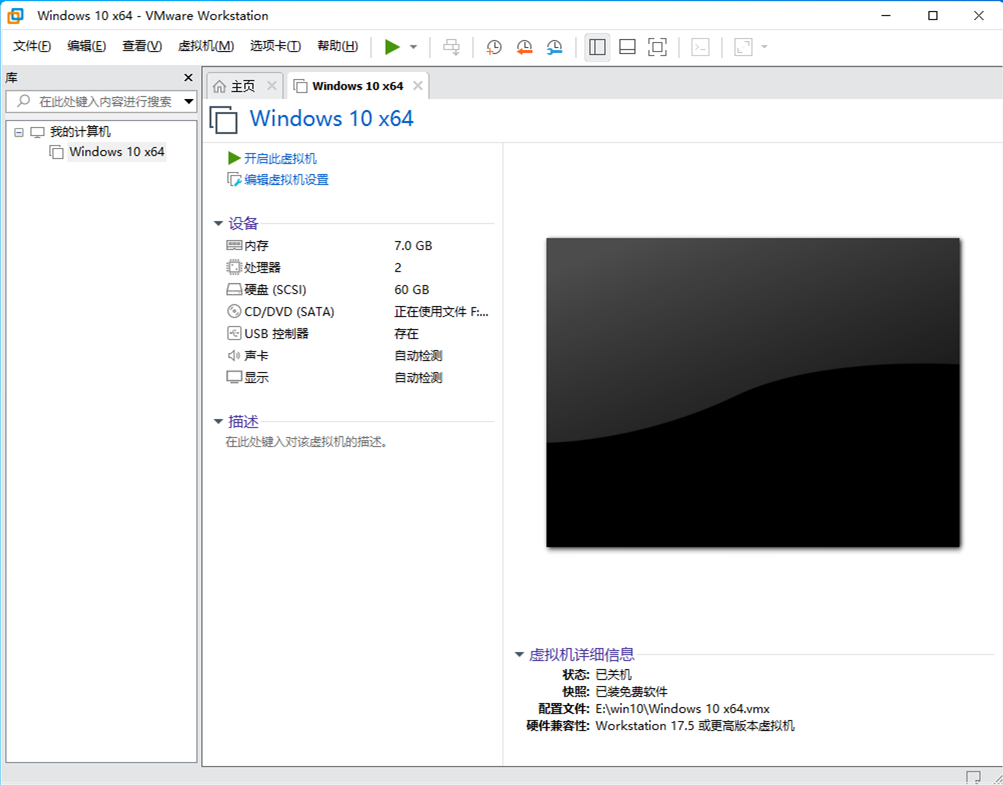Click the show or hide thumbnail bar icon

(627, 47)
